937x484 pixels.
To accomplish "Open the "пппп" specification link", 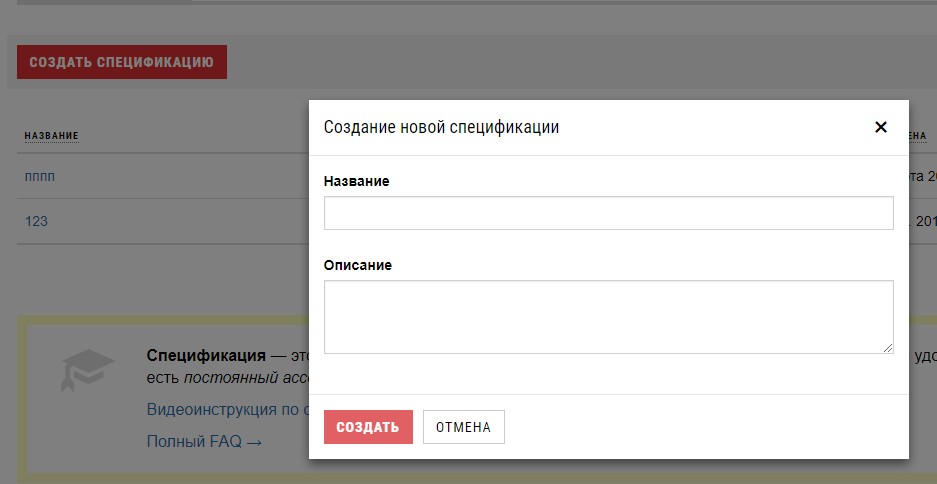I will (x=40, y=176).
